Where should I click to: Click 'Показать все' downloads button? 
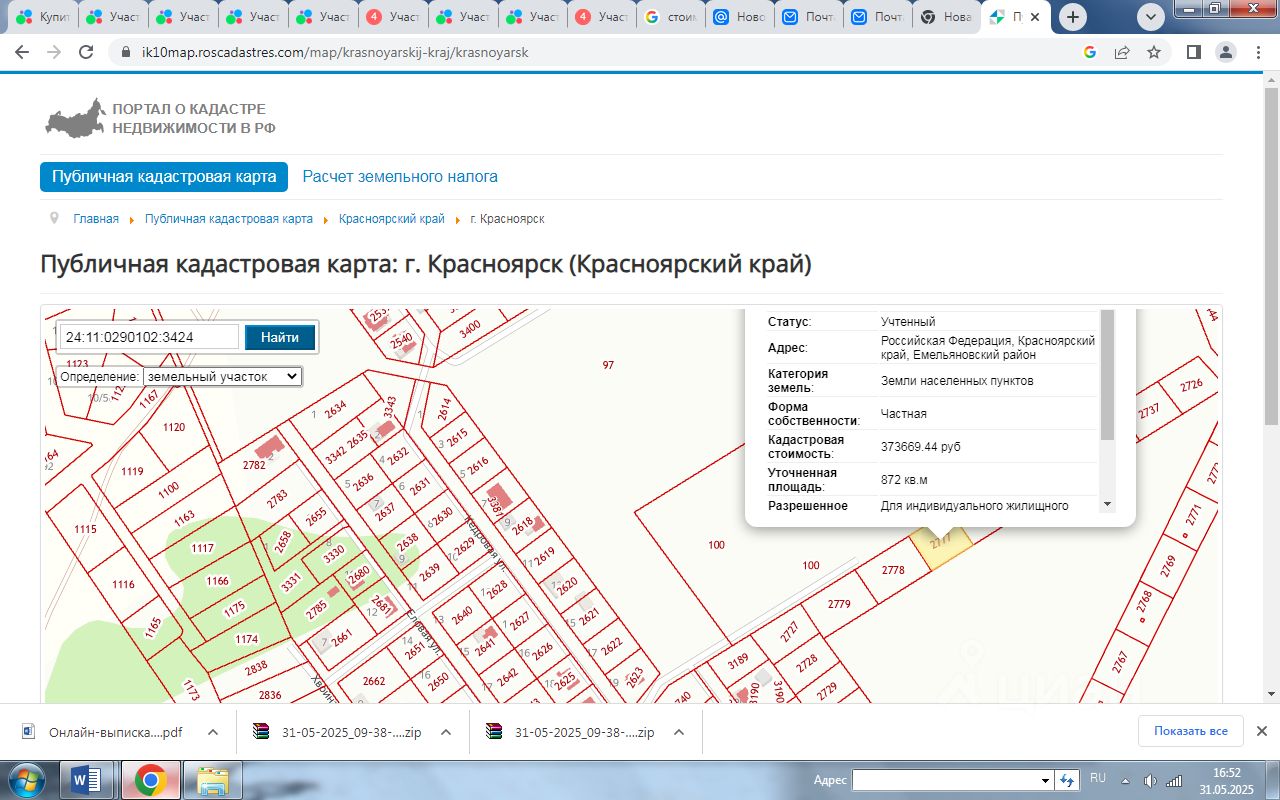1190,731
